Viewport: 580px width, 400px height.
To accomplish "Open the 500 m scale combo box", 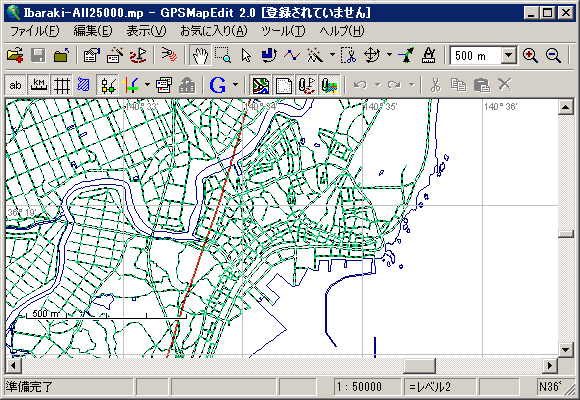I will [x=483, y=56].
